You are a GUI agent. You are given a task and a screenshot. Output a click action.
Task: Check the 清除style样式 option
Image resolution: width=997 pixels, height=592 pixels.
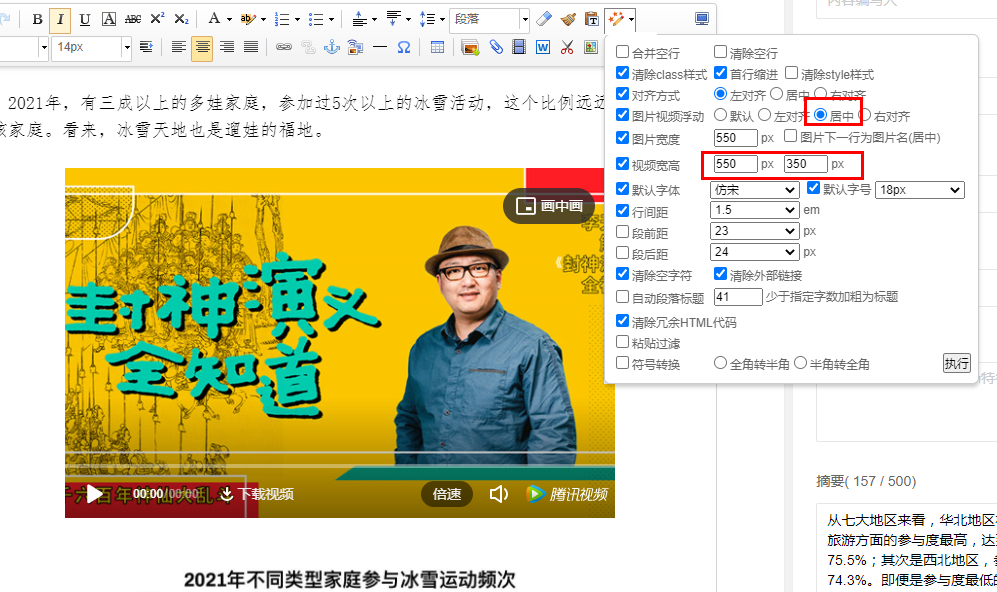point(792,73)
